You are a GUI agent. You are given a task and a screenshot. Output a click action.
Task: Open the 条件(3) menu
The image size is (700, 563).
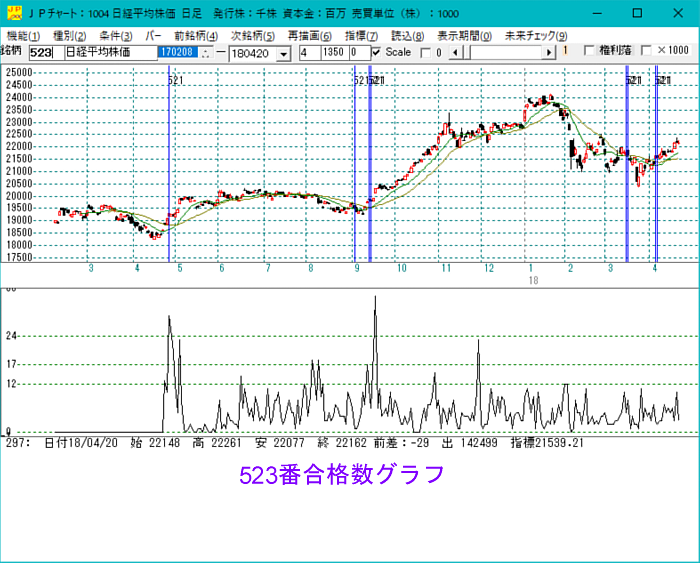pyautogui.click(x=116, y=36)
